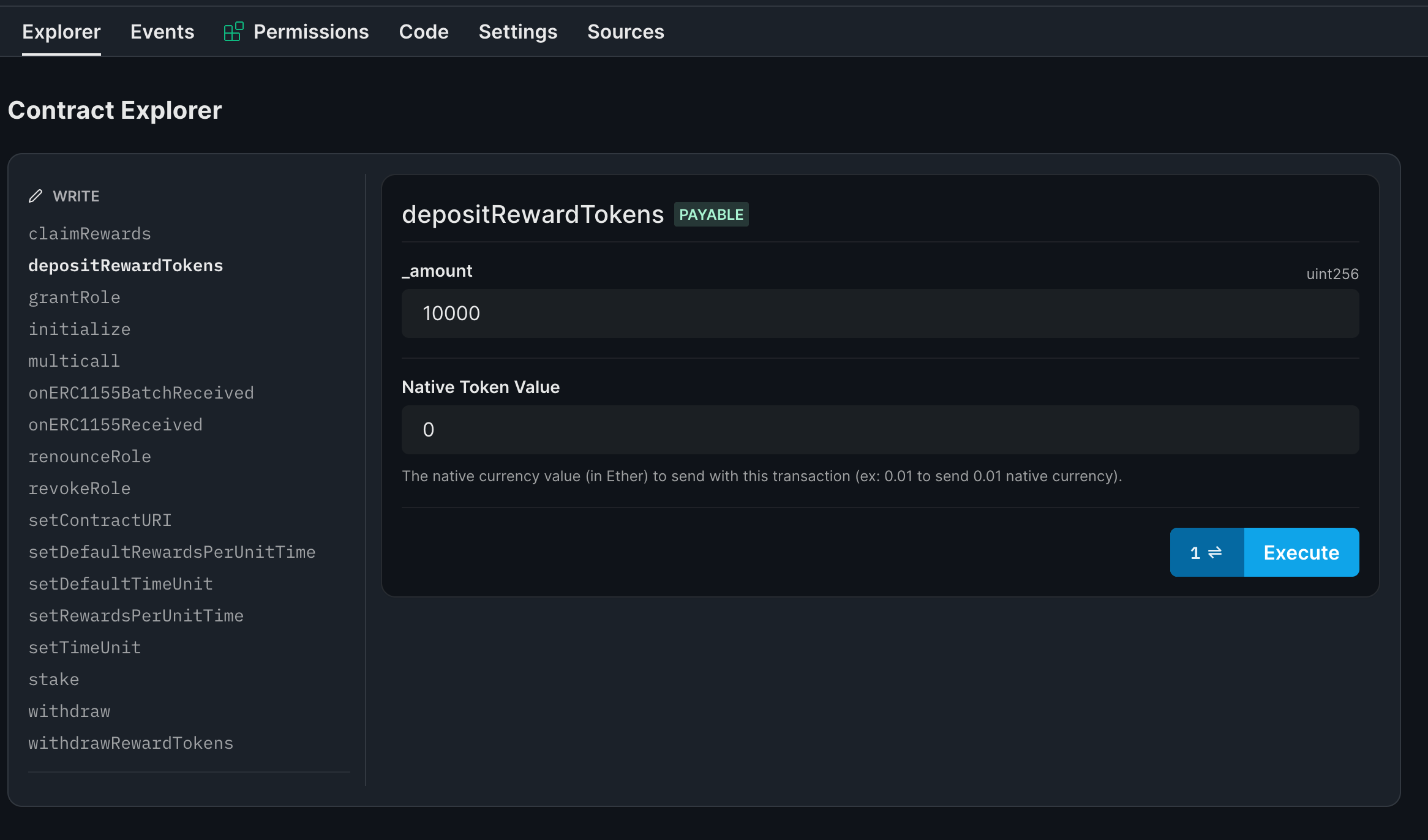The image size is (1428, 840).
Task: Select setTimeUnit from the write list
Action: pos(85,647)
